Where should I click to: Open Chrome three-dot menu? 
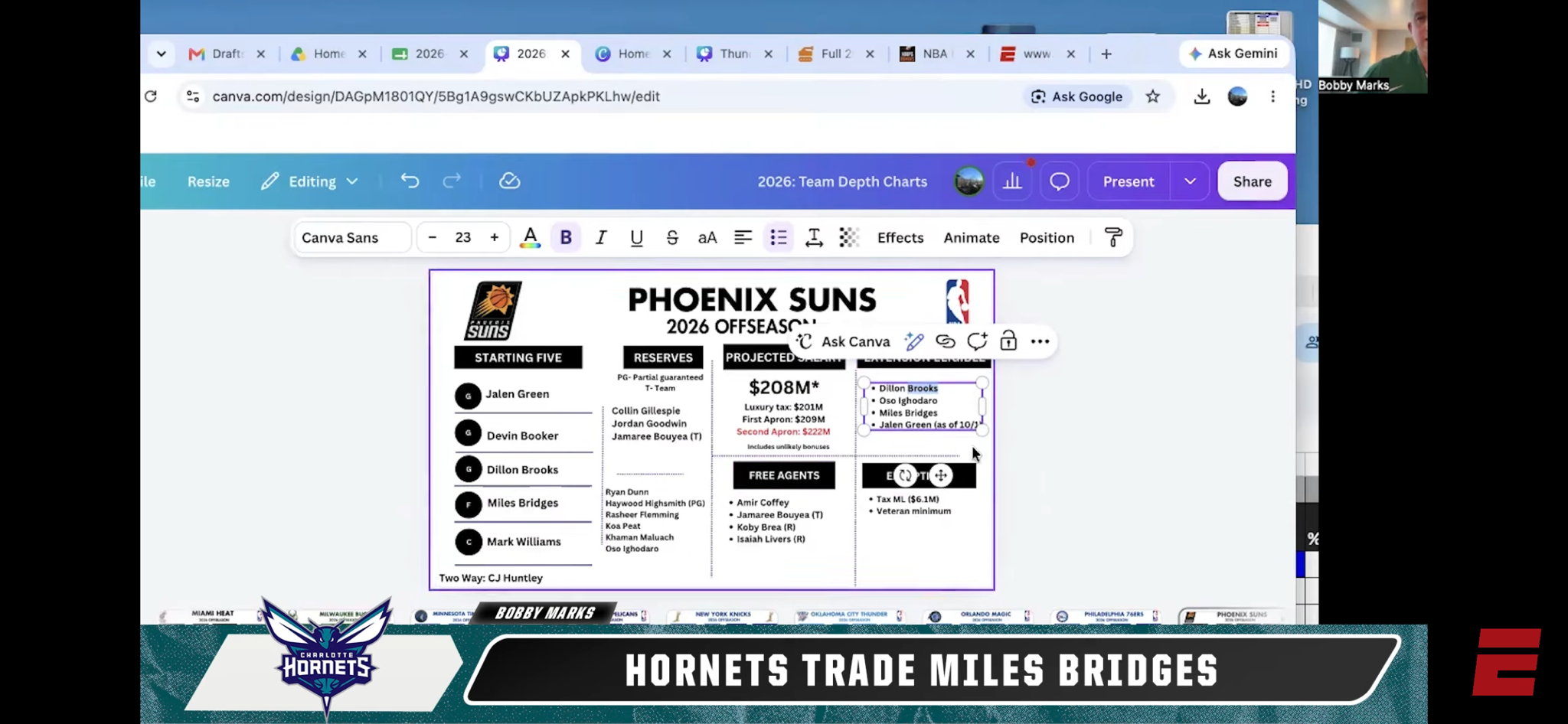[x=1272, y=96]
